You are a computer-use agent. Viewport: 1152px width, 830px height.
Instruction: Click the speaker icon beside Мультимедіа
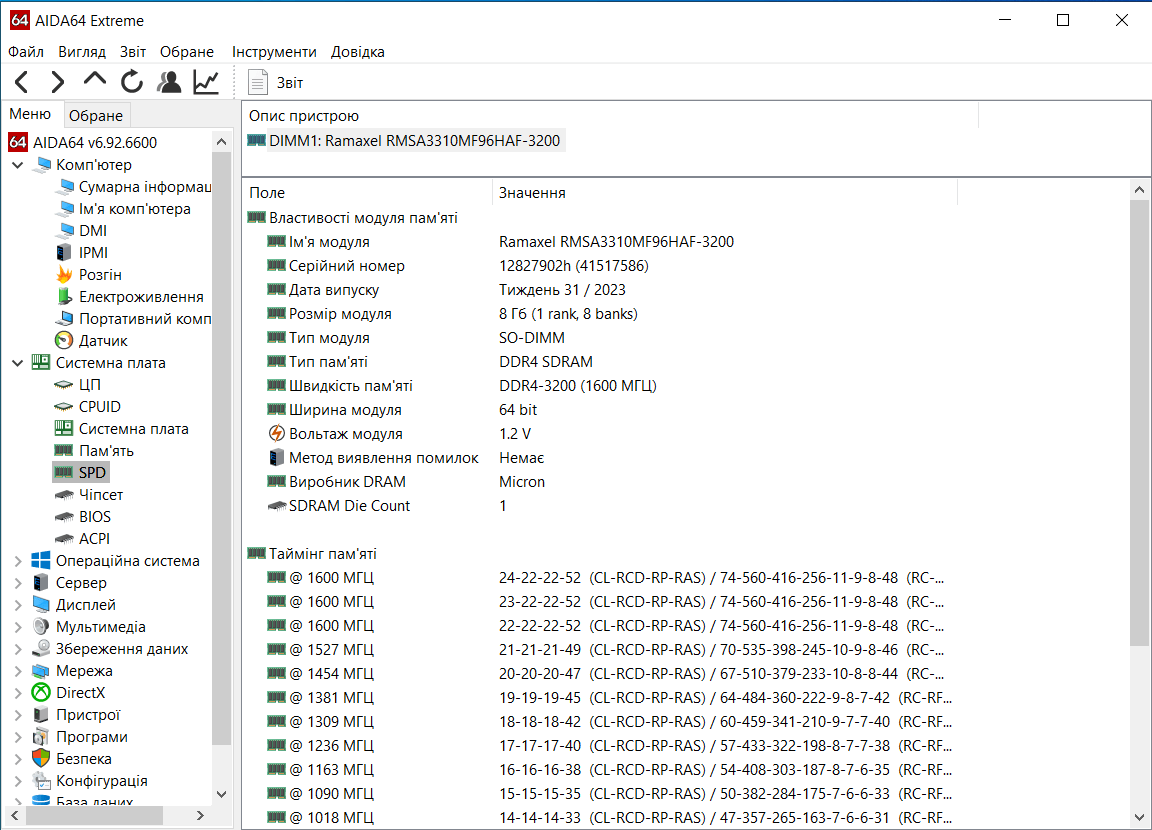(x=41, y=627)
